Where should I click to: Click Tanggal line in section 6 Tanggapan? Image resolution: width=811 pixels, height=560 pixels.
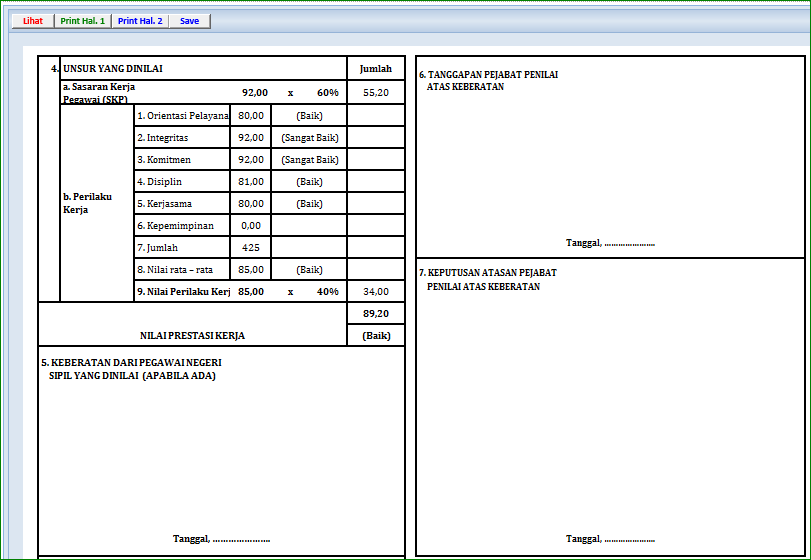(610, 243)
